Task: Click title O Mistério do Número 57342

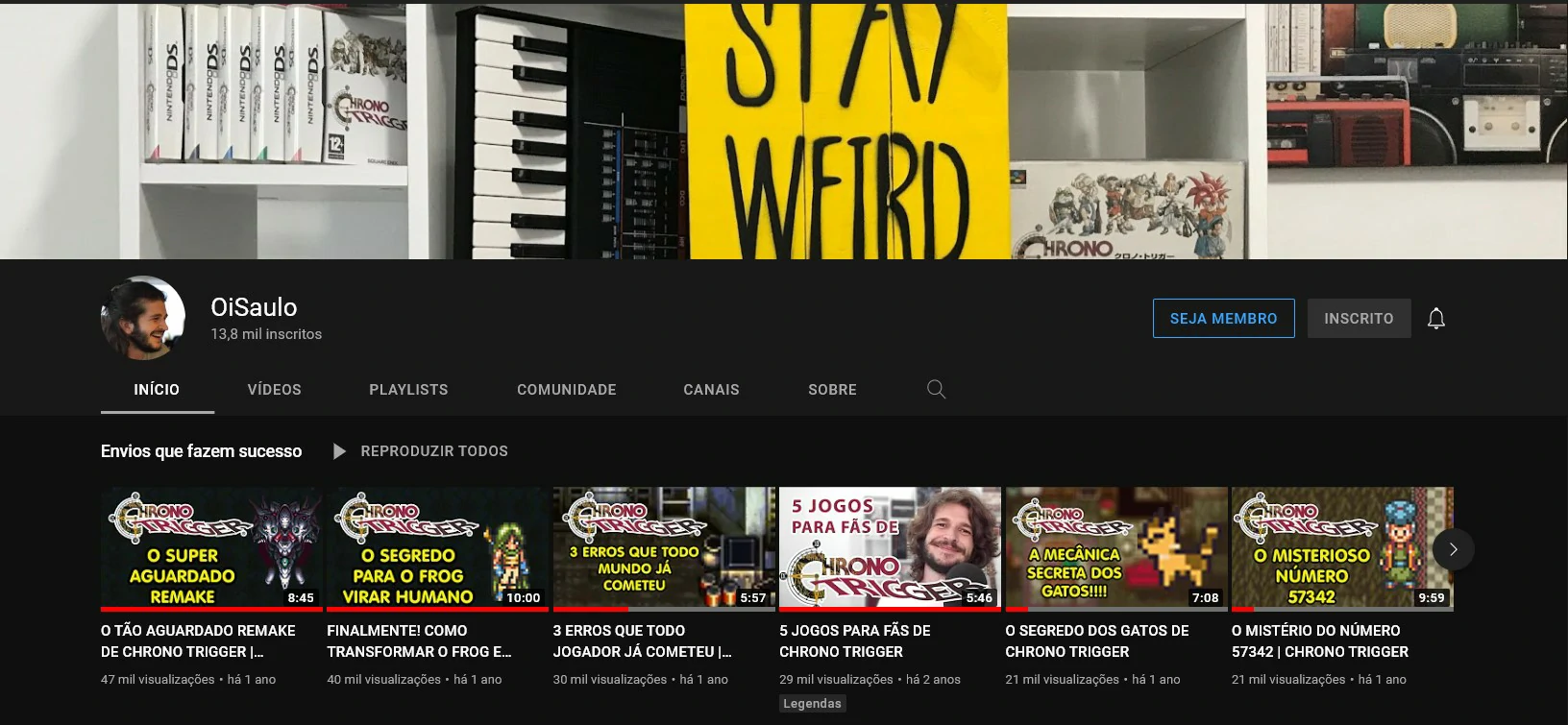Action: (1320, 641)
